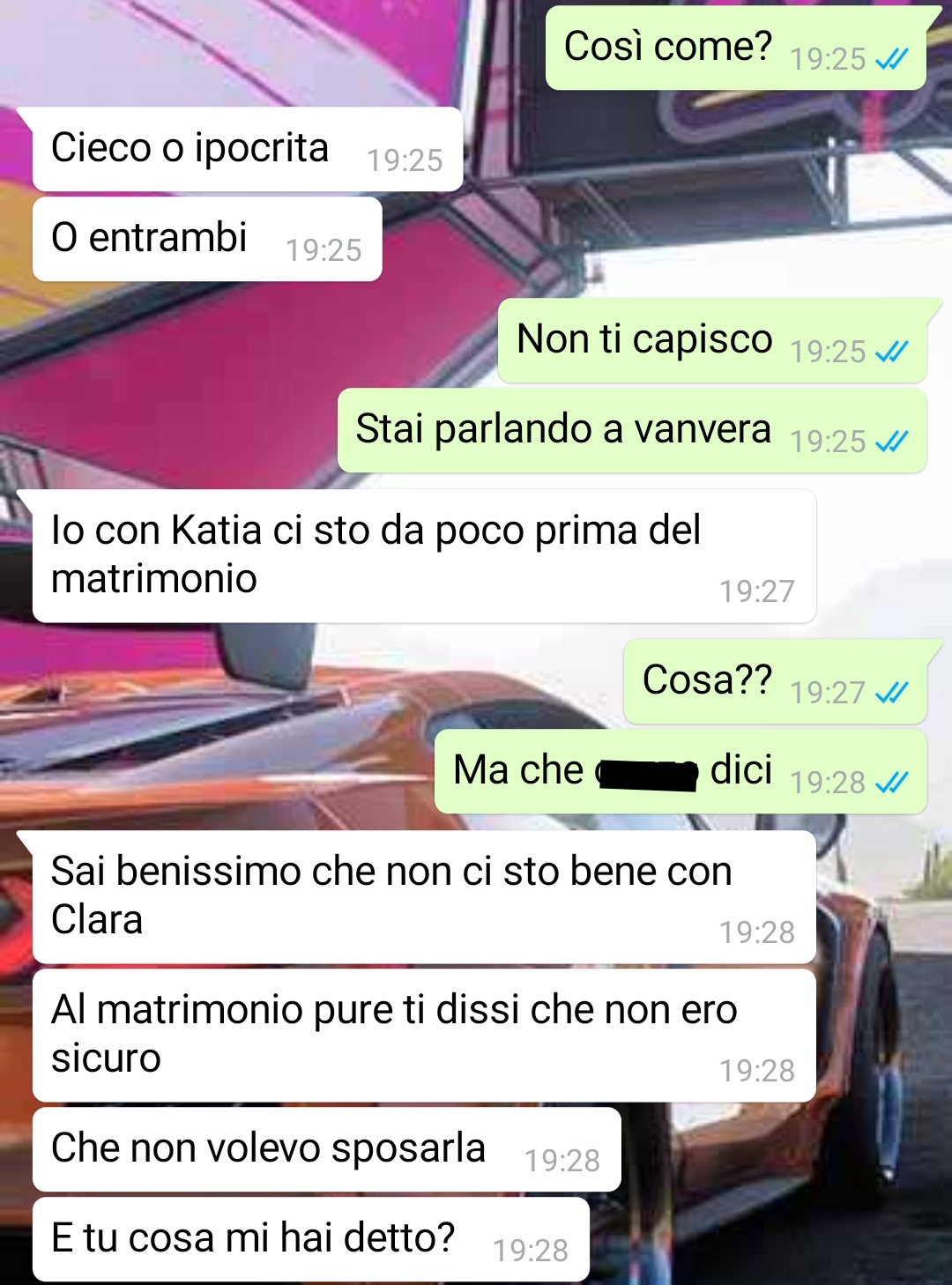The height and width of the screenshot is (1285, 952).
Task: Tap the 'Non ti capisco' bubble
Action: pos(712,340)
